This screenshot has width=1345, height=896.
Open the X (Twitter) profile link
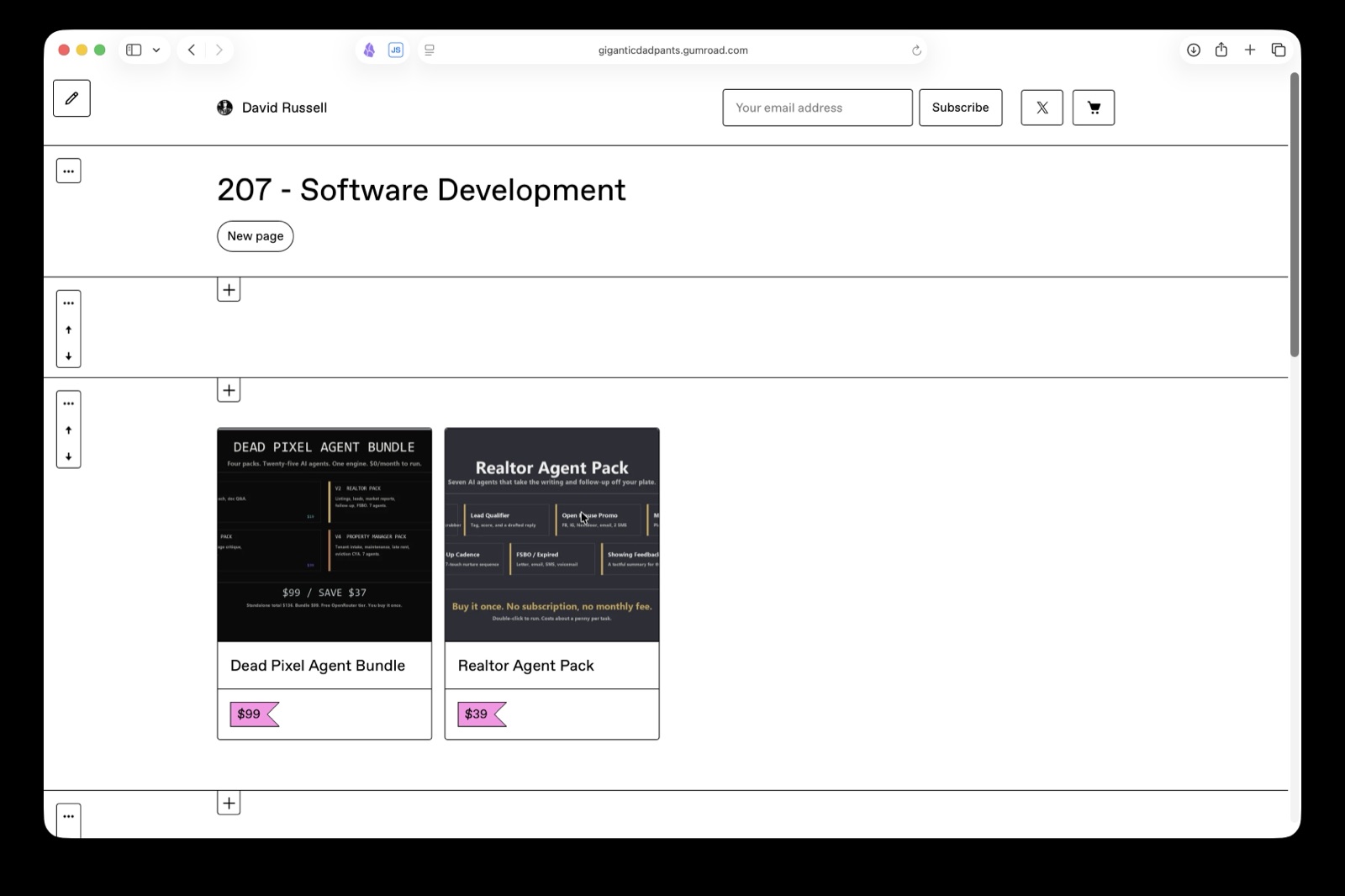(x=1042, y=108)
